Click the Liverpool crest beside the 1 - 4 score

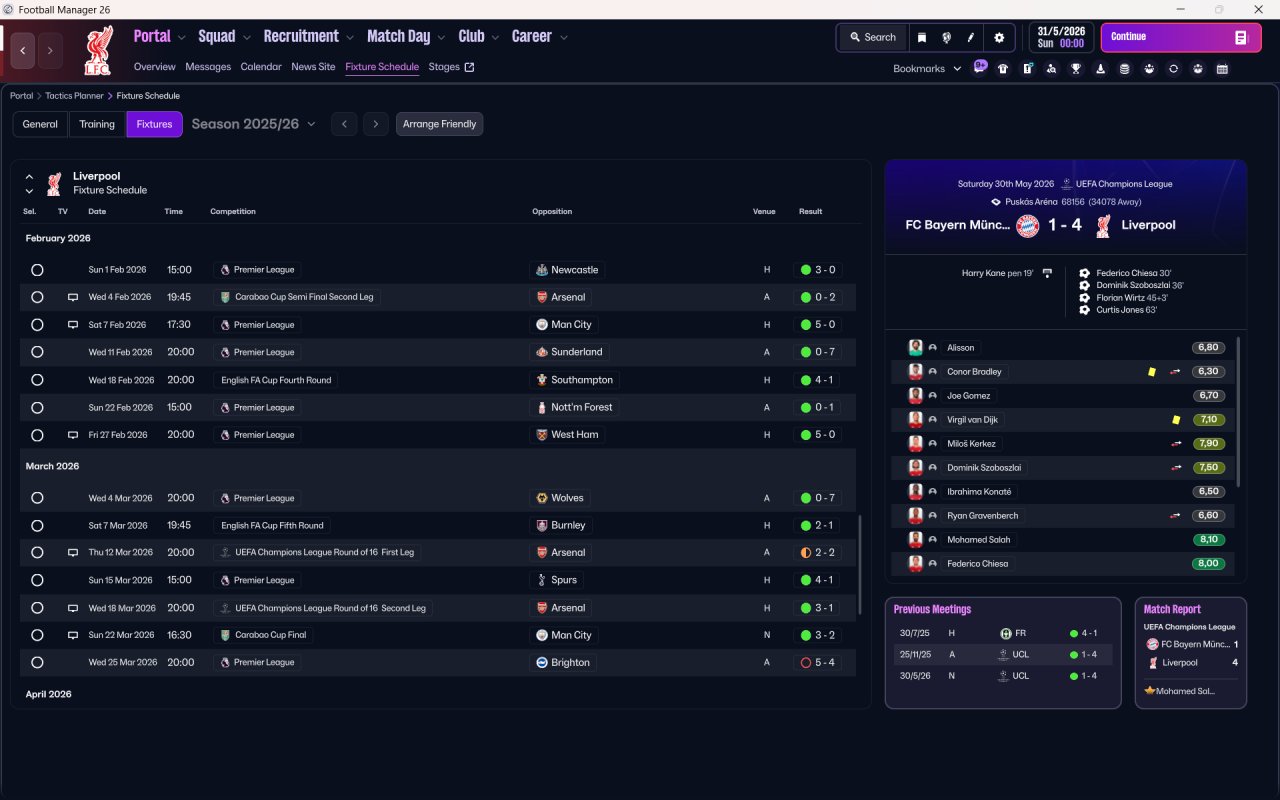pyautogui.click(x=1103, y=225)
